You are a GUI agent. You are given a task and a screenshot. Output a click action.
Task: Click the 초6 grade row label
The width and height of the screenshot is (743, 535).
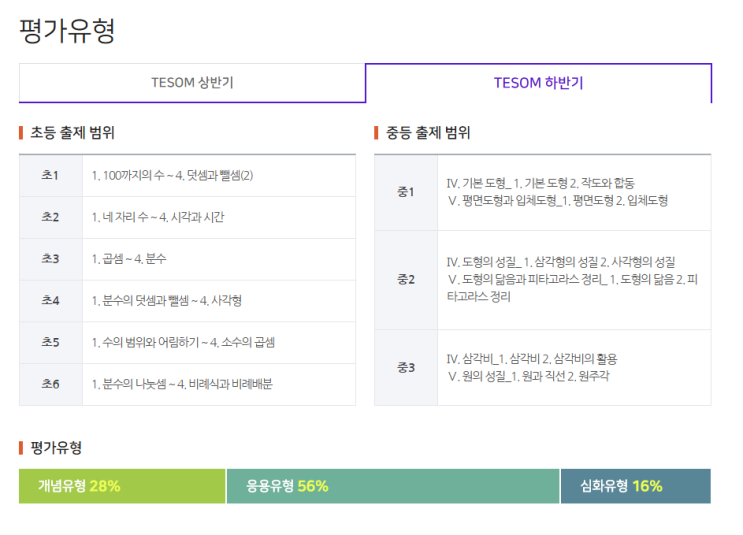point(50,384)
